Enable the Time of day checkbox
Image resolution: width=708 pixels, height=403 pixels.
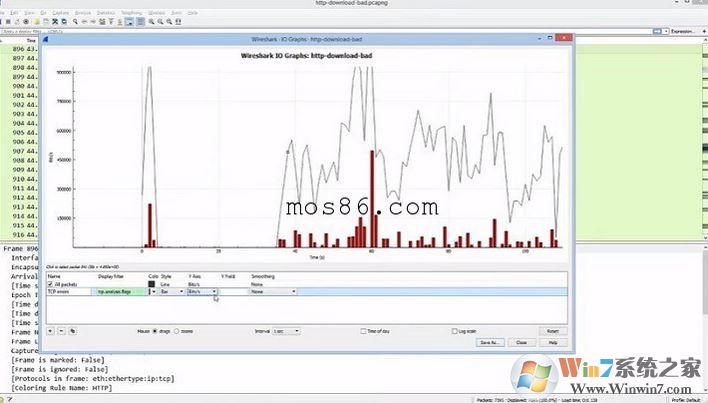pyautogui.click(x=363, y=331)
